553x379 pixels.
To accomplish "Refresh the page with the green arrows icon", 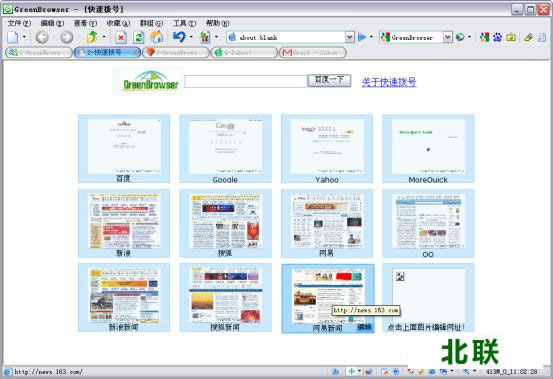I will click(x=139, y=37).
